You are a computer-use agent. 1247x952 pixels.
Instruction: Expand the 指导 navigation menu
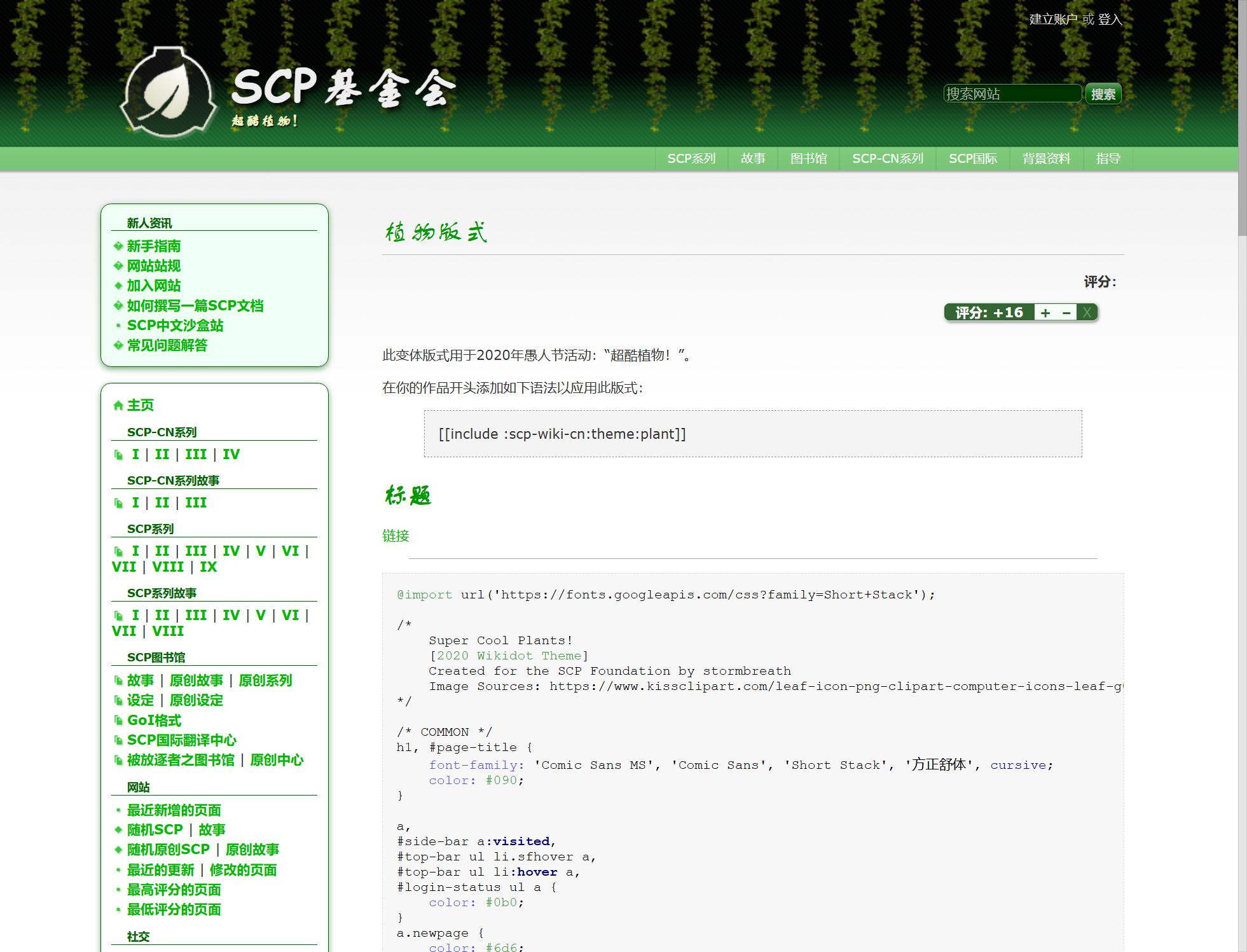pyautogui.click(x=1108, y=158)
